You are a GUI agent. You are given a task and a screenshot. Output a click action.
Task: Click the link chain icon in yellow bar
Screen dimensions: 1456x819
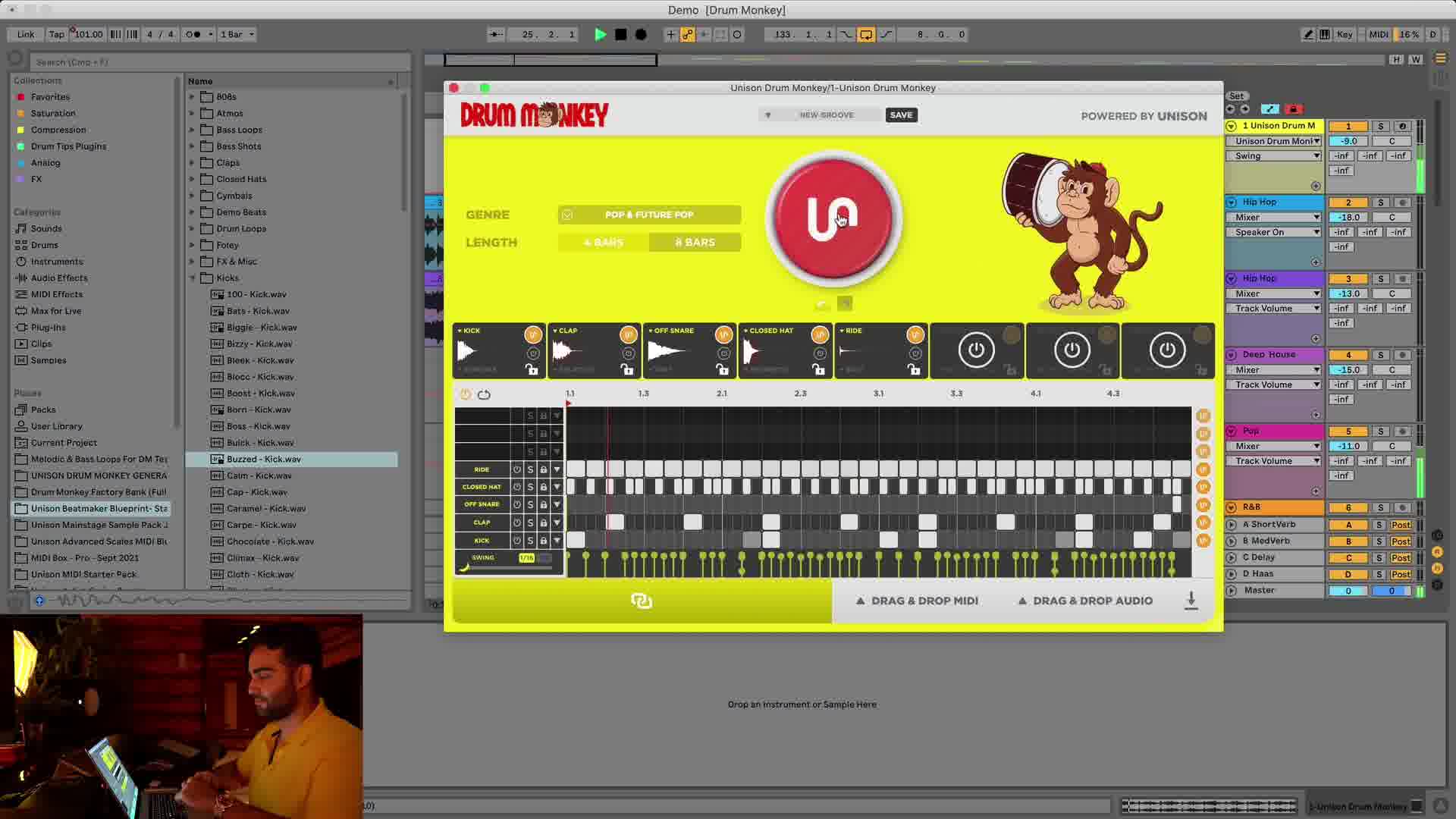[x=642, y=601]
